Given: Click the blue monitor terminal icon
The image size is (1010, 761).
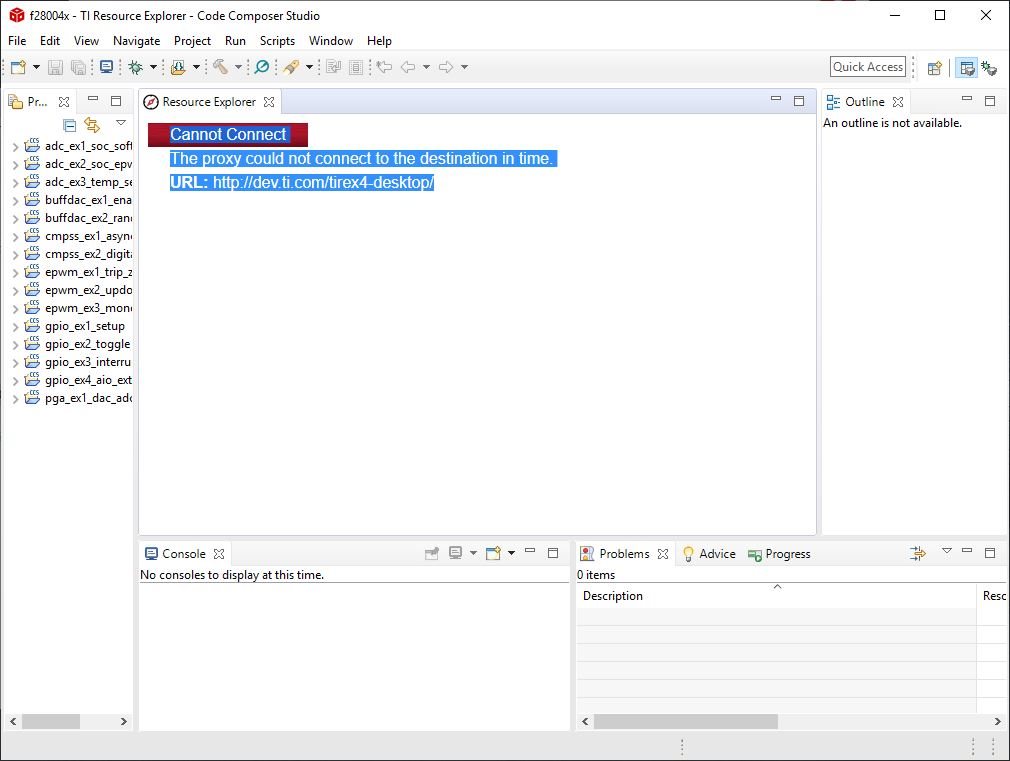Looking at the screenshot, I should (107, 67).
